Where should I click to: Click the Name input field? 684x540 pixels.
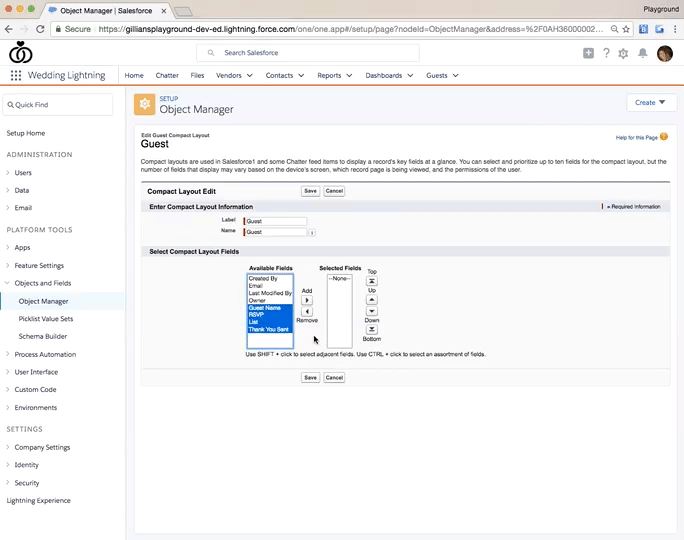click(275, 232)
